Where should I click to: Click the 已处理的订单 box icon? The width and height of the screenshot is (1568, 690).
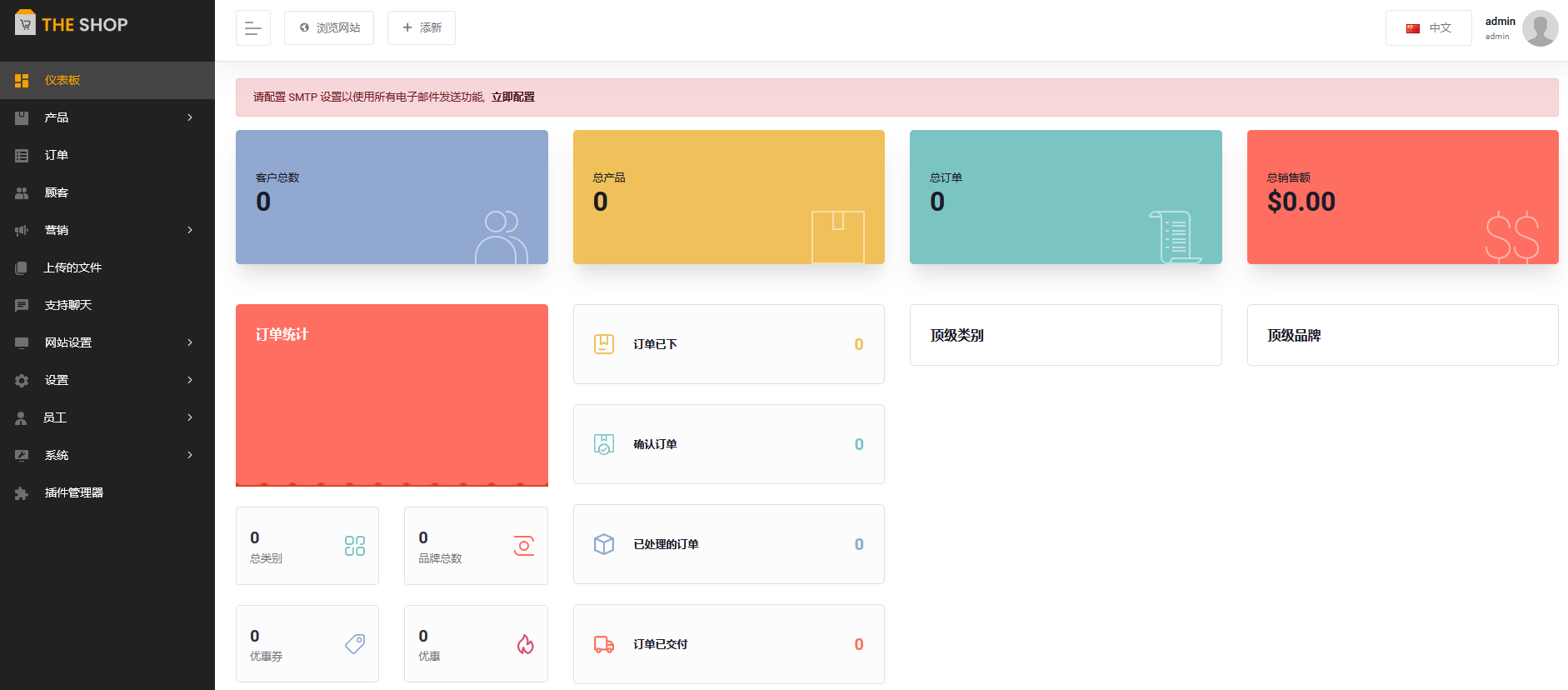[x=603, y=544]
